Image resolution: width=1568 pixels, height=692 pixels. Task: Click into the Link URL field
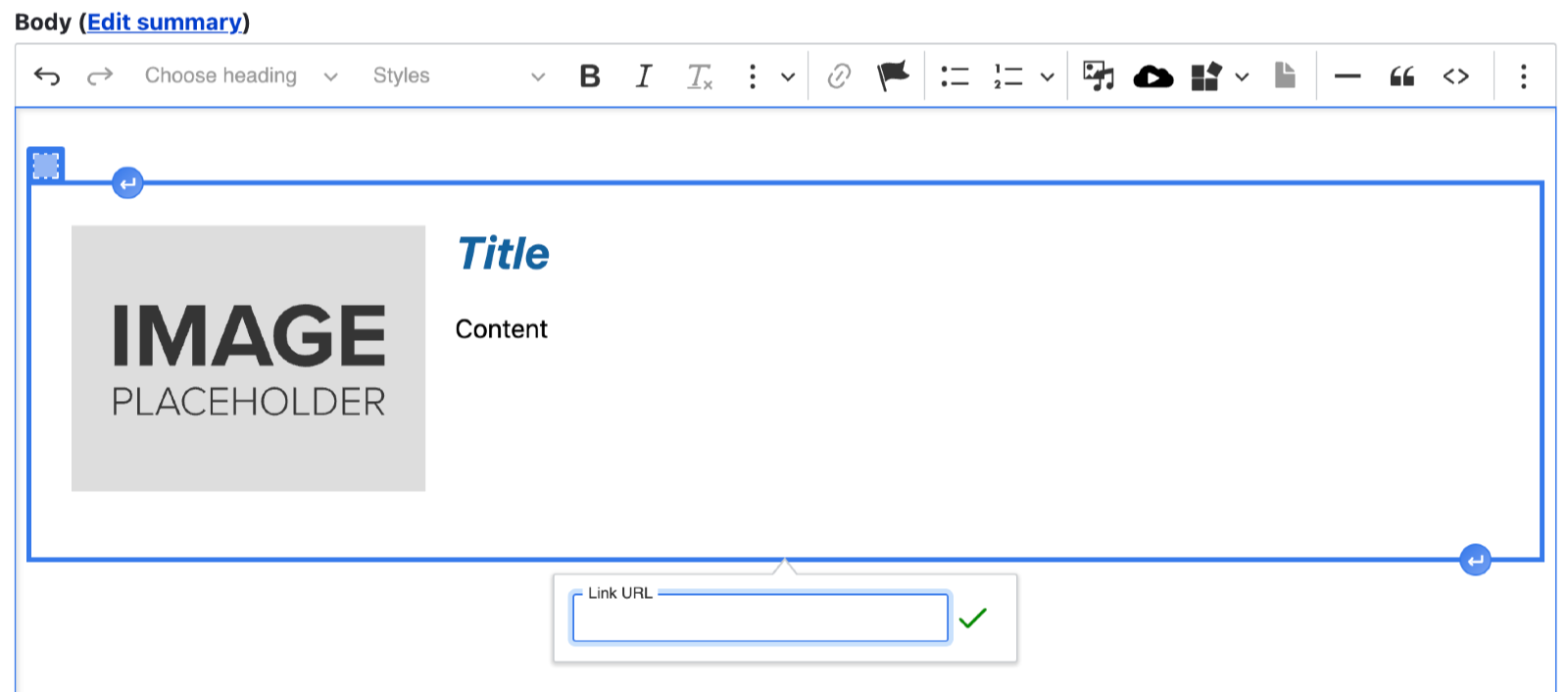pyautogui.click(x=759, y=620)
